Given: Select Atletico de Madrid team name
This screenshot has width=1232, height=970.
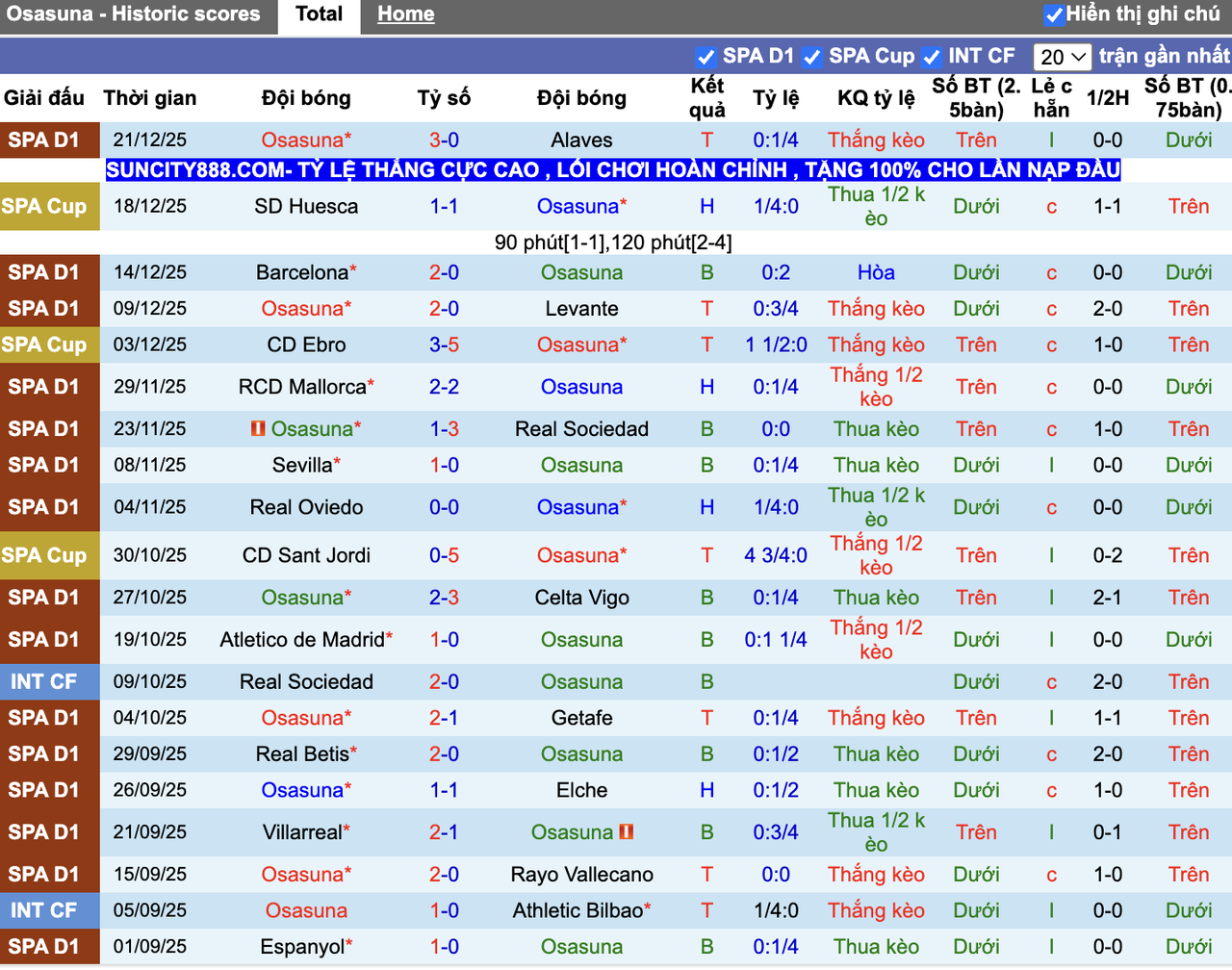Looking at the screenshot, I should [301, 640].
